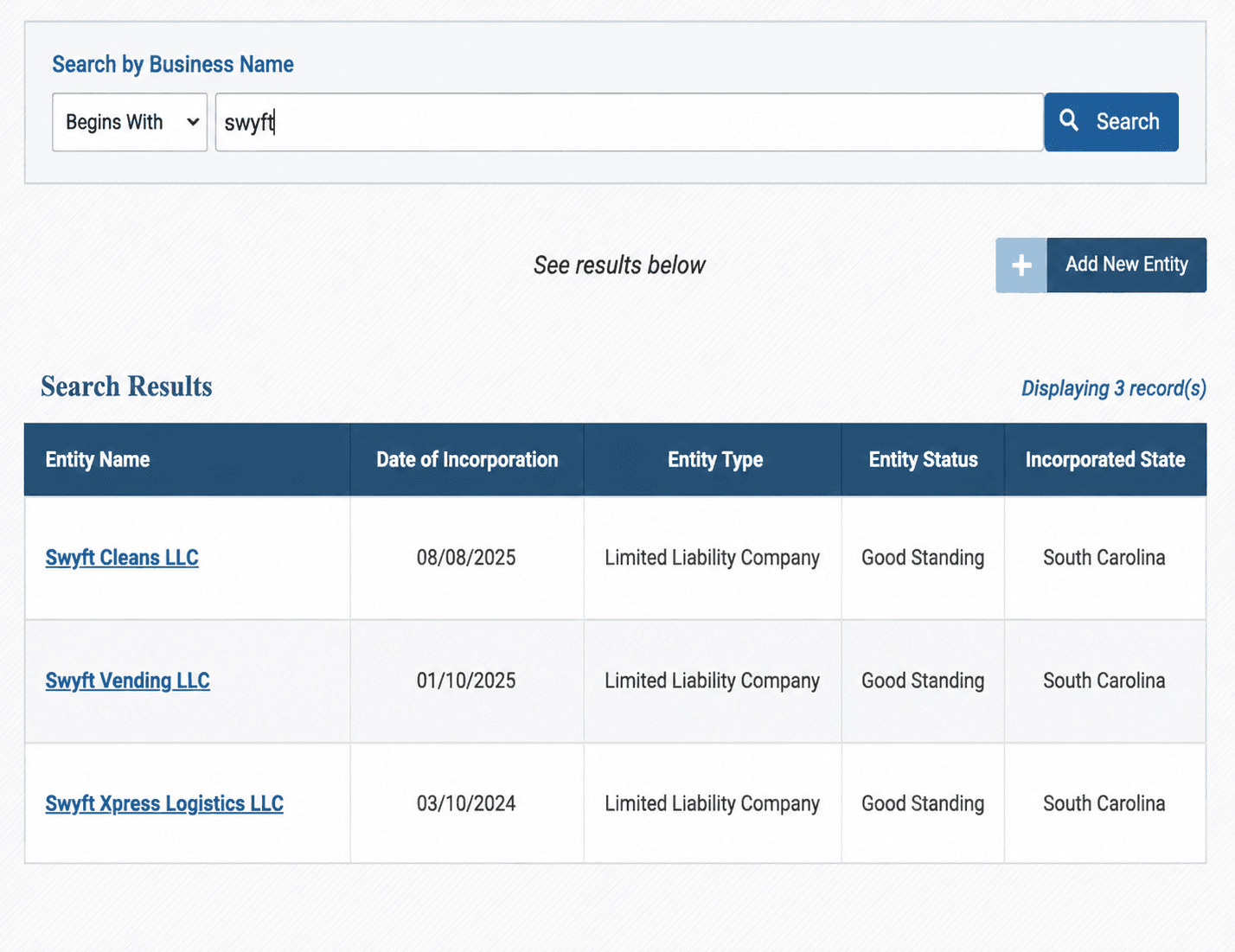1235x952 pixels.
Task: Click the Displaying 3 record(s) text
Action: point(1114,388)
